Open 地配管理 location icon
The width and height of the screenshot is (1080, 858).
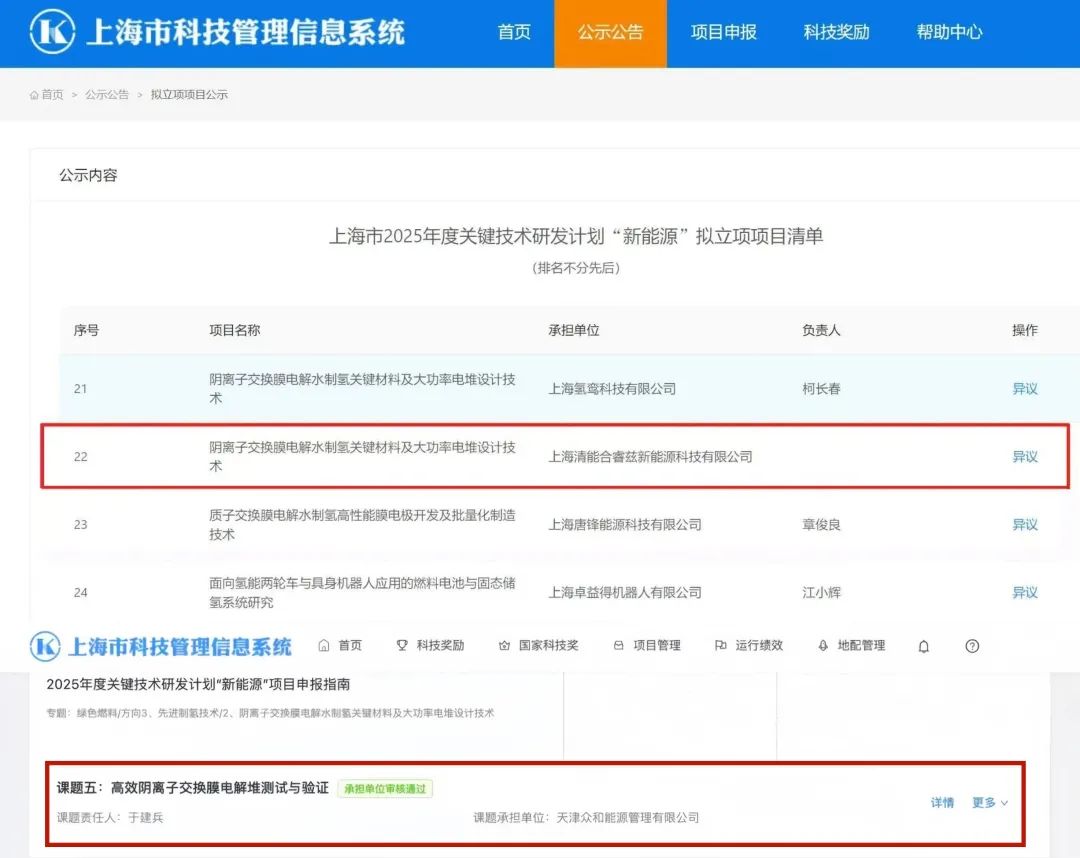point(822,645)
